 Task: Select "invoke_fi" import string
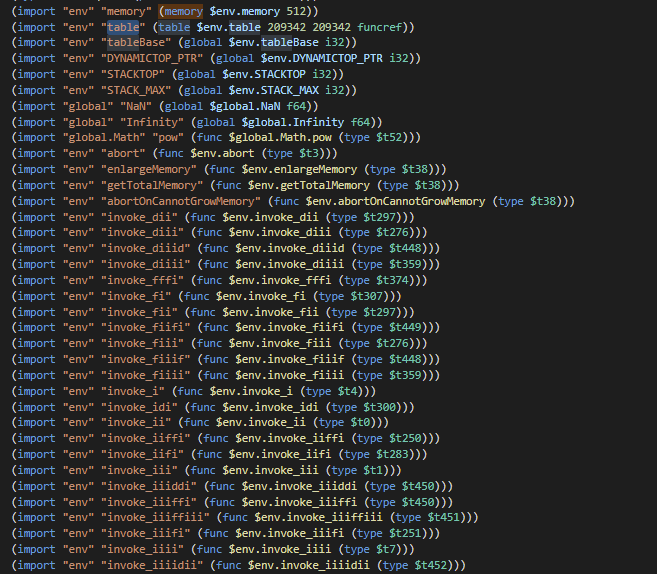coord(136,297)
